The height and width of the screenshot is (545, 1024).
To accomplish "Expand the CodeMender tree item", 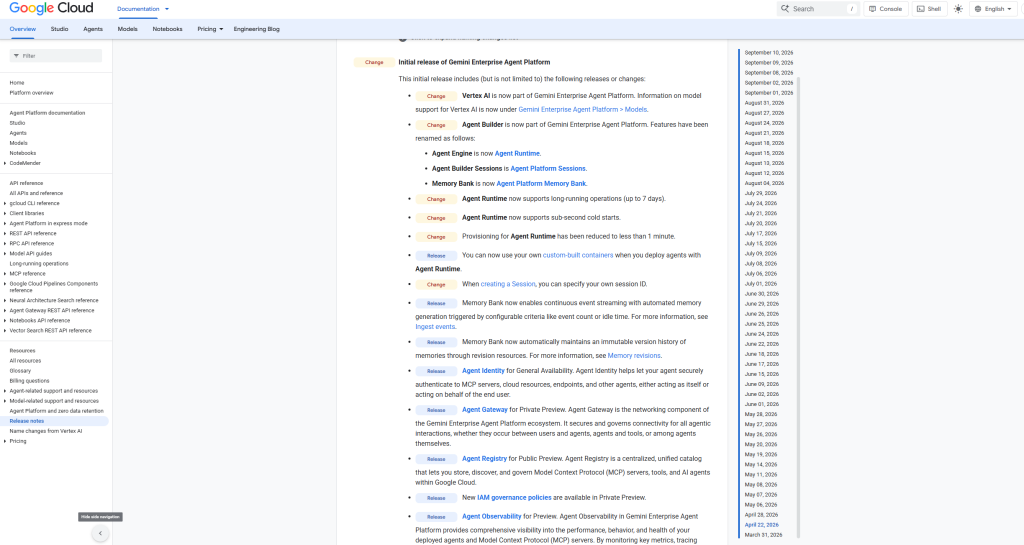I will pyautogui.click(x=5, y=163).
